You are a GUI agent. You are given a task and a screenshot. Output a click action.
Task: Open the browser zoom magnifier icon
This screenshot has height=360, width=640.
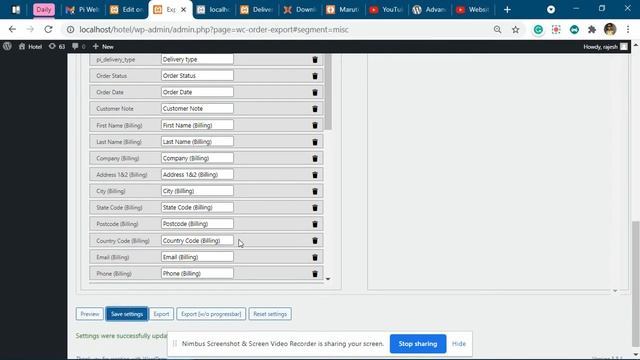497,29
